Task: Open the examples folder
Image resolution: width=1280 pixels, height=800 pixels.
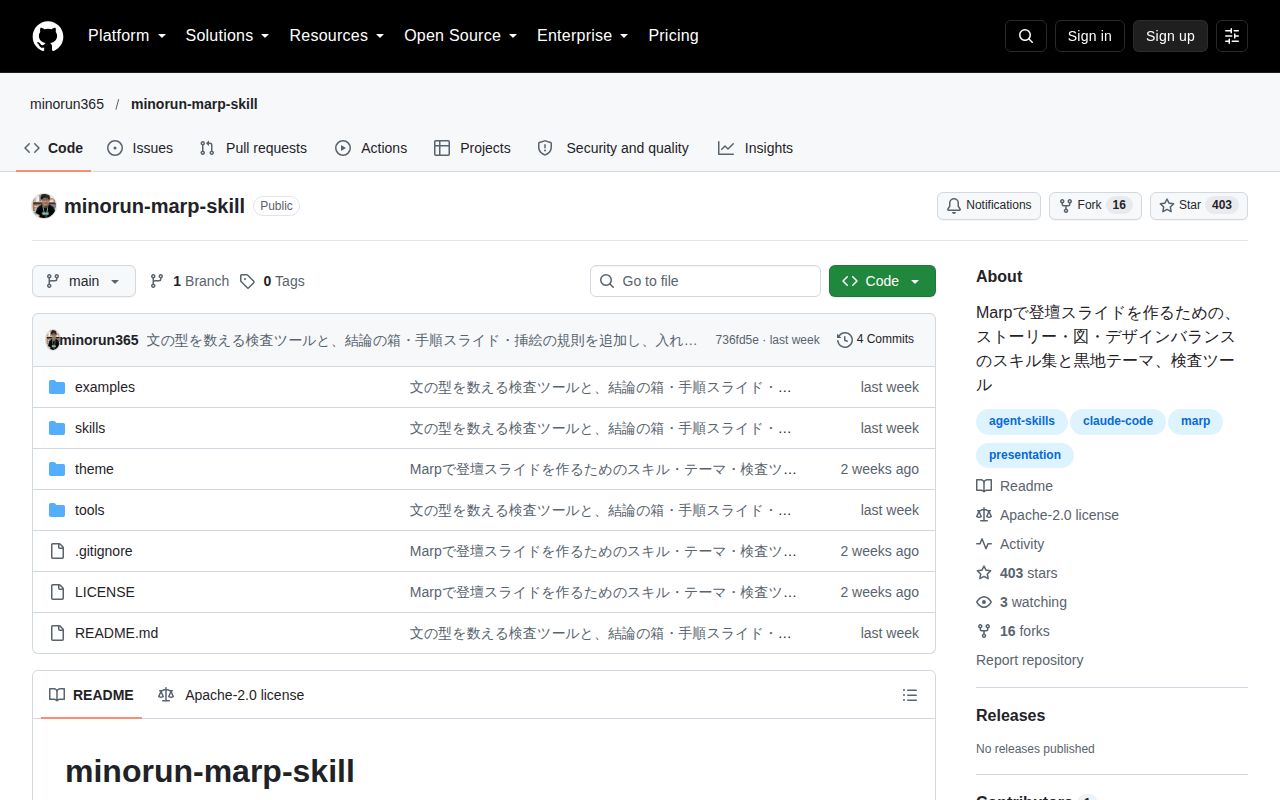Action: tap(105, 387)
